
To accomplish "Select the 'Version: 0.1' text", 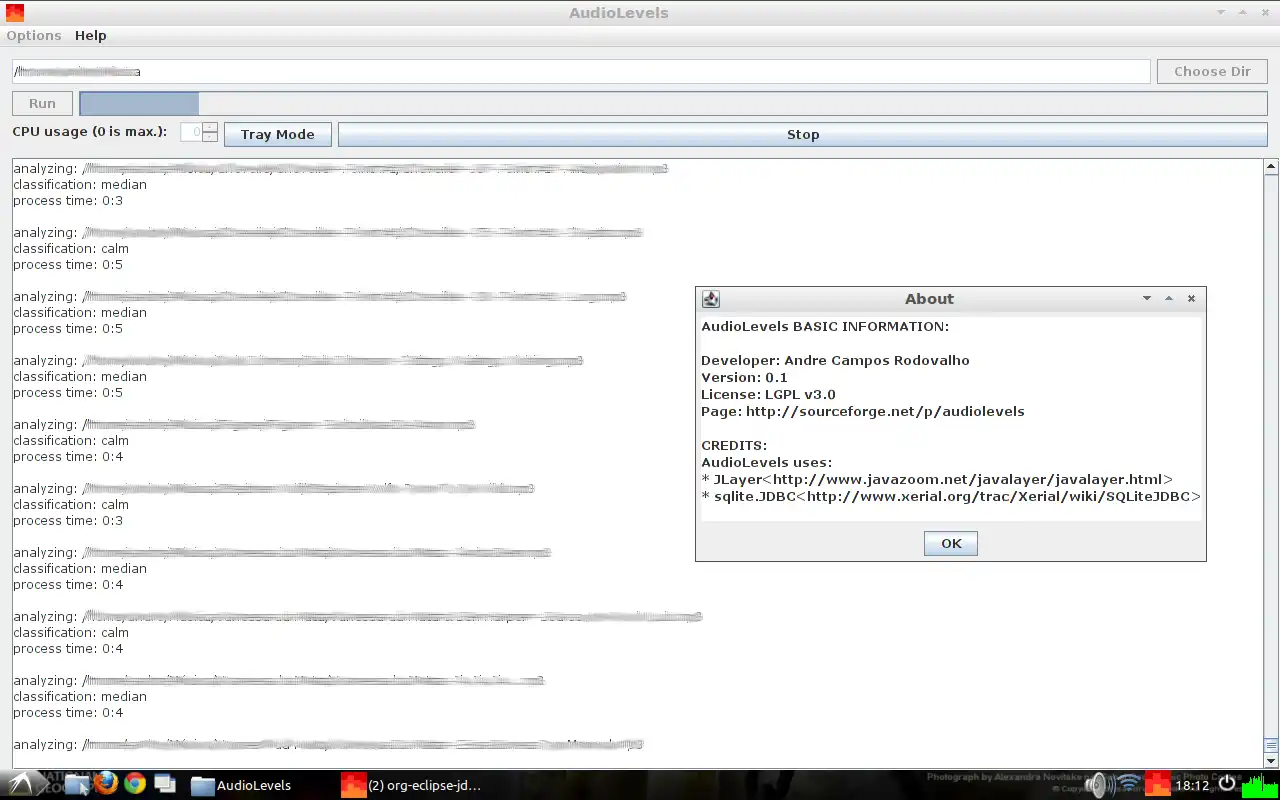I will tap(744, 377).
